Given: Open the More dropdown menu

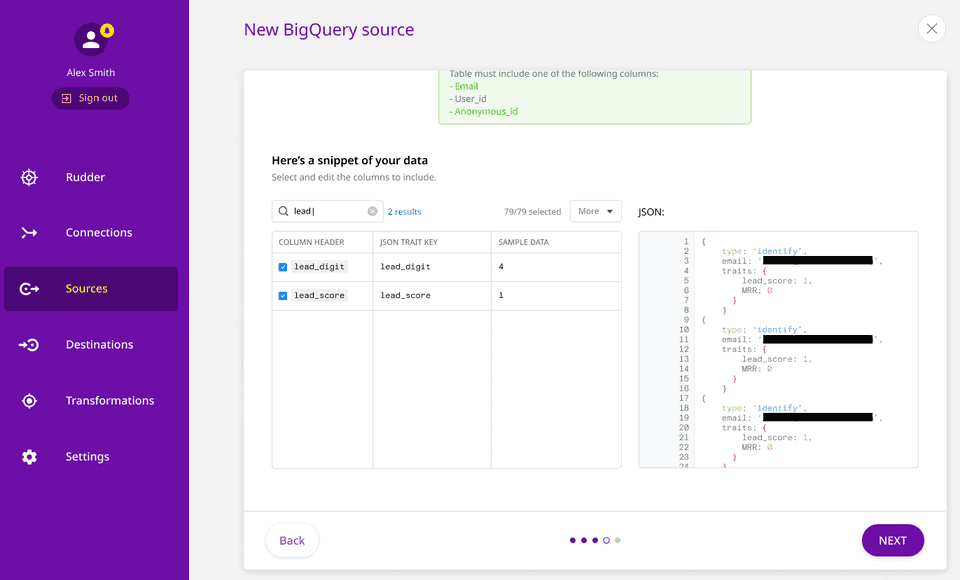Looking at the screenshot, I should tap(595, 212).
